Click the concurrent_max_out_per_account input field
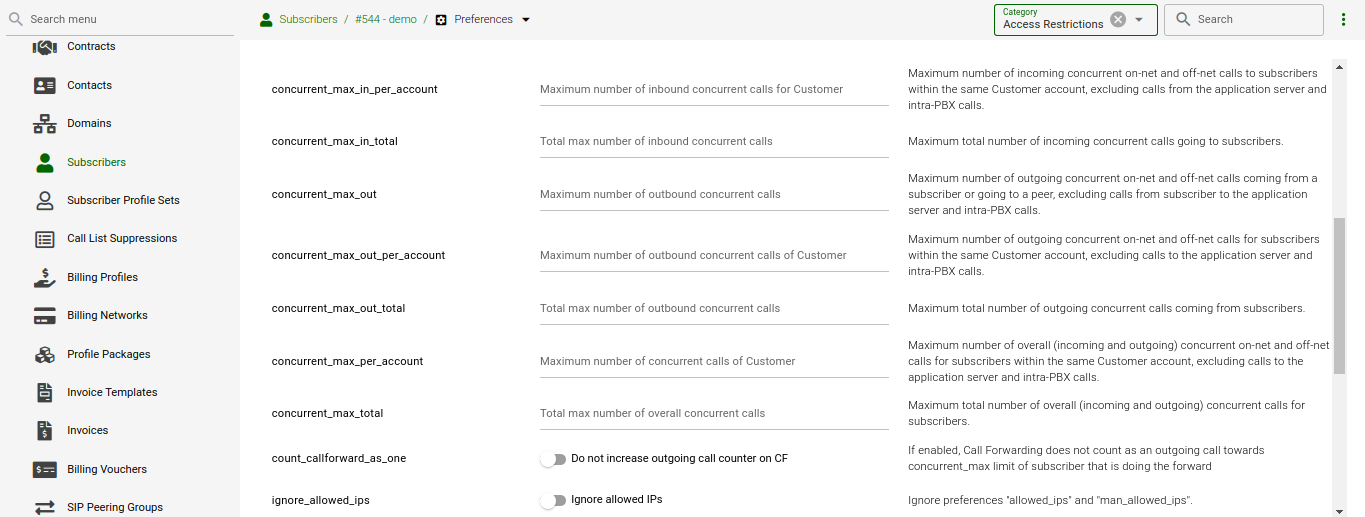 click(x=714, y=256)
